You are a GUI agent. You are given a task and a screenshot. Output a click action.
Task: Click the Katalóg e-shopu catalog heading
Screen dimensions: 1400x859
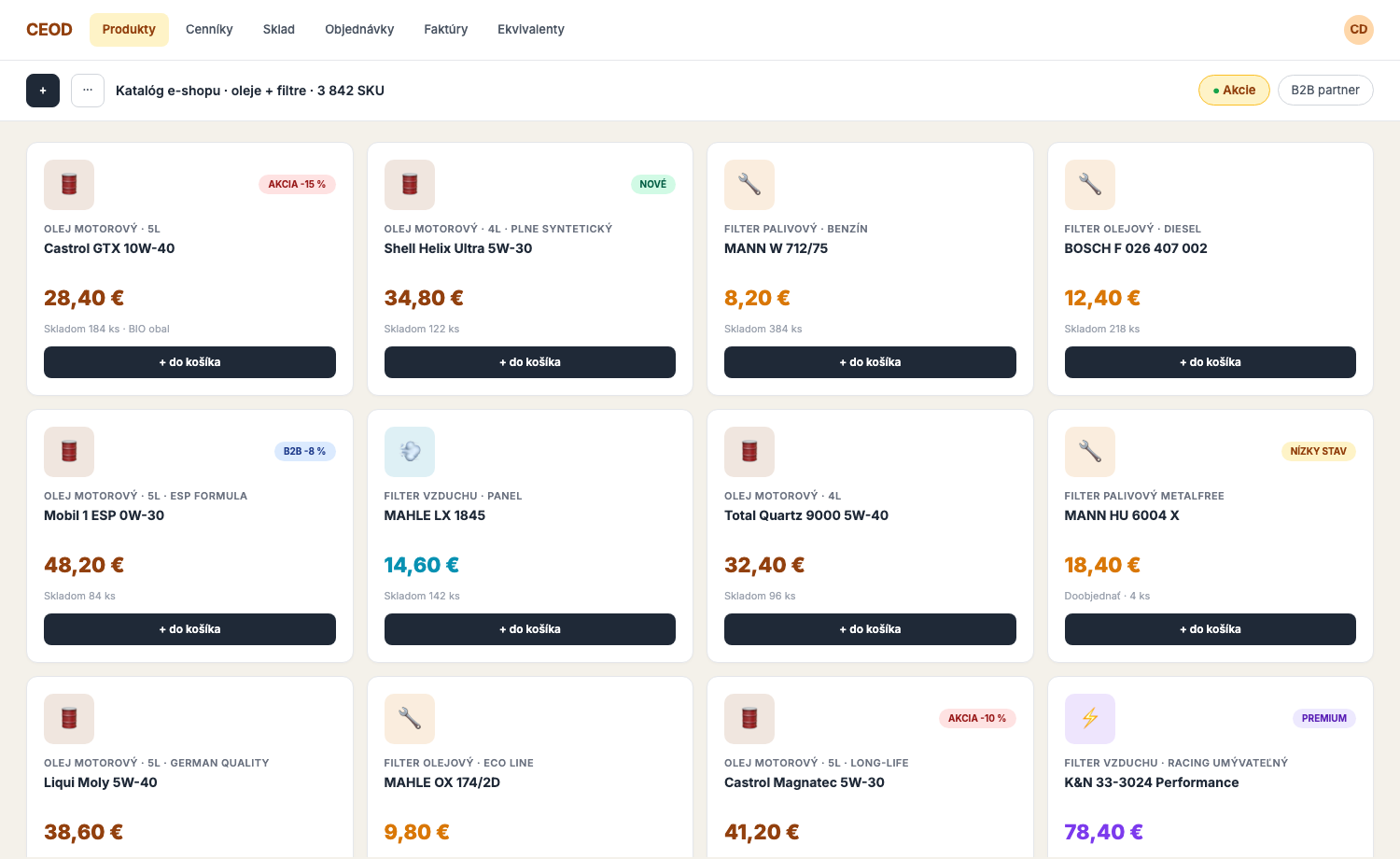click(250, 91)
